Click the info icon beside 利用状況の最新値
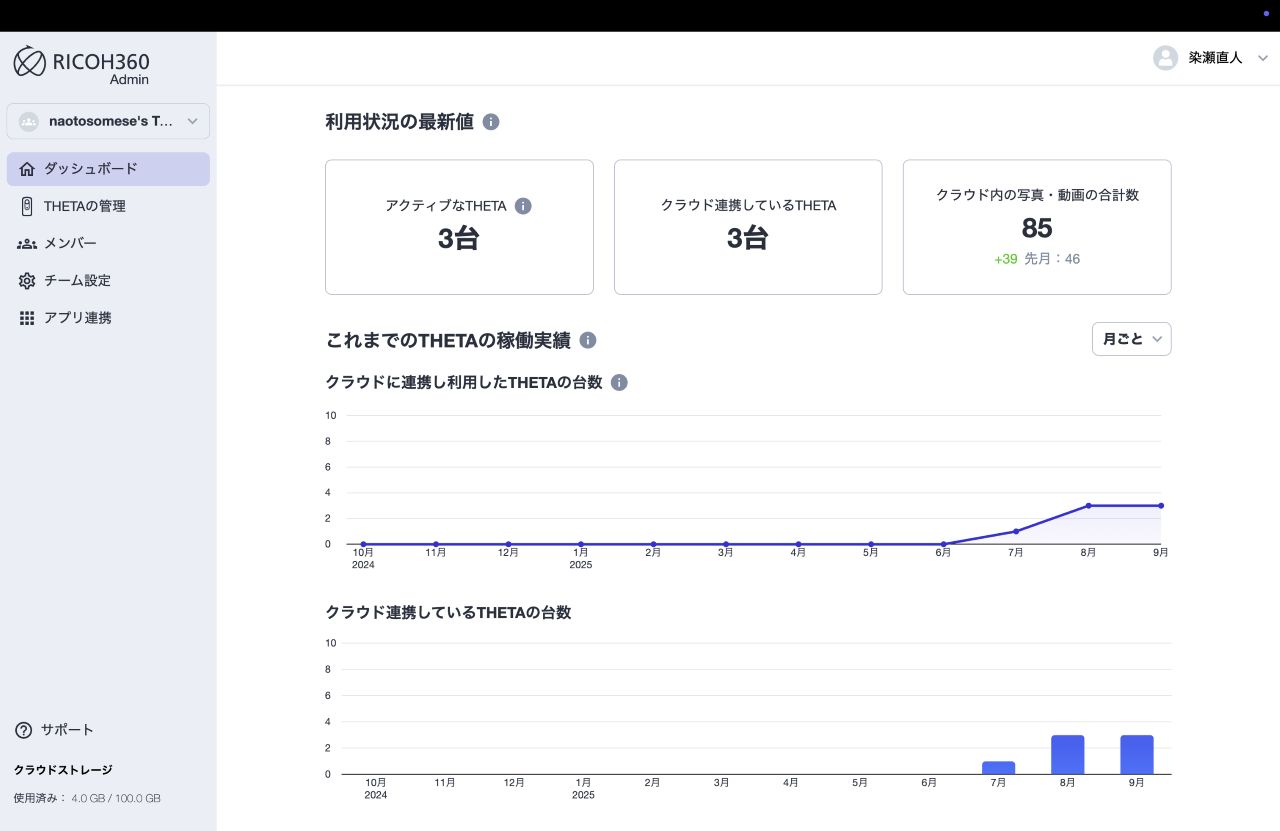 point(491,122)
